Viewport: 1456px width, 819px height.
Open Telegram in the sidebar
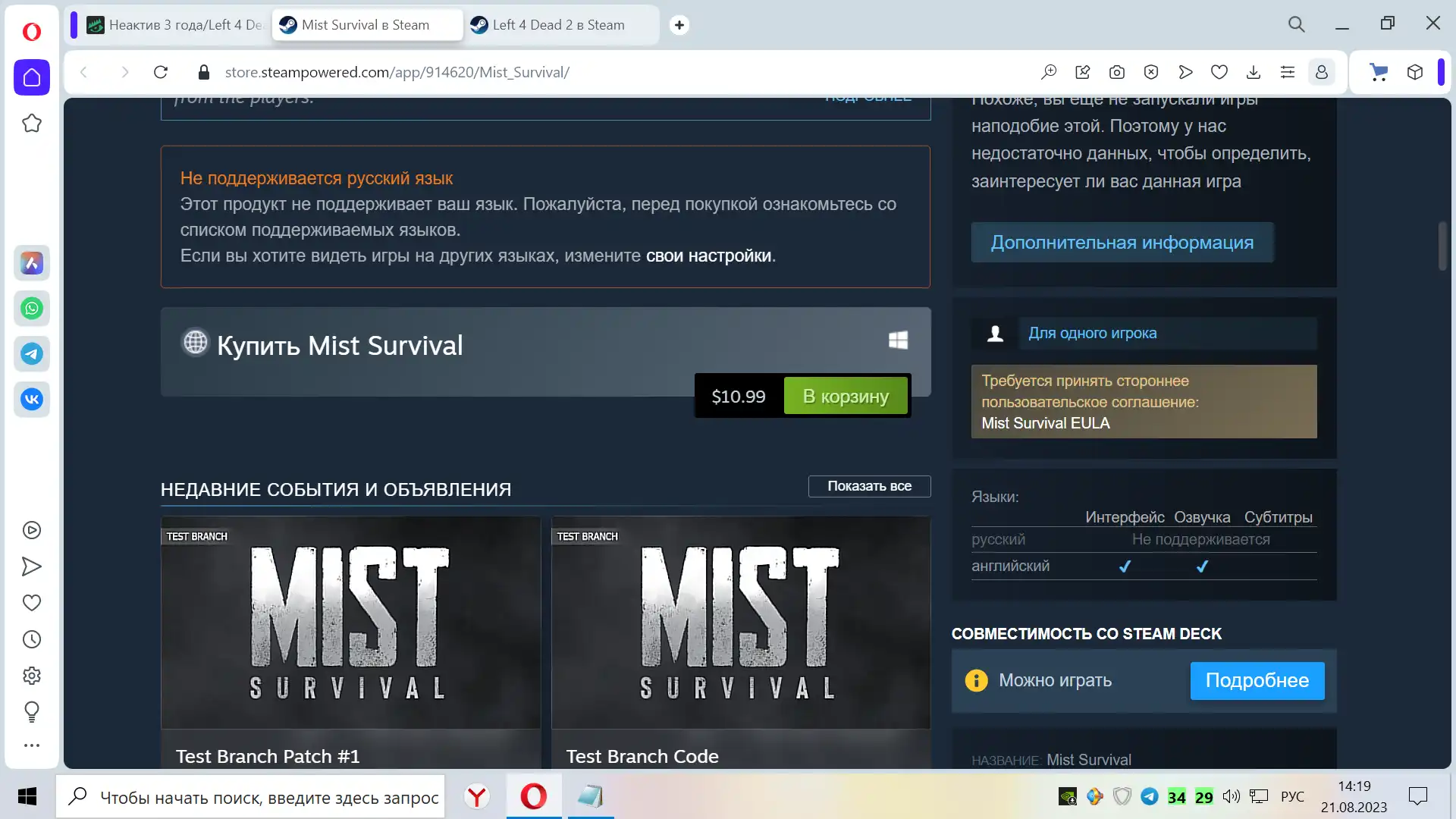pos(32,354)
